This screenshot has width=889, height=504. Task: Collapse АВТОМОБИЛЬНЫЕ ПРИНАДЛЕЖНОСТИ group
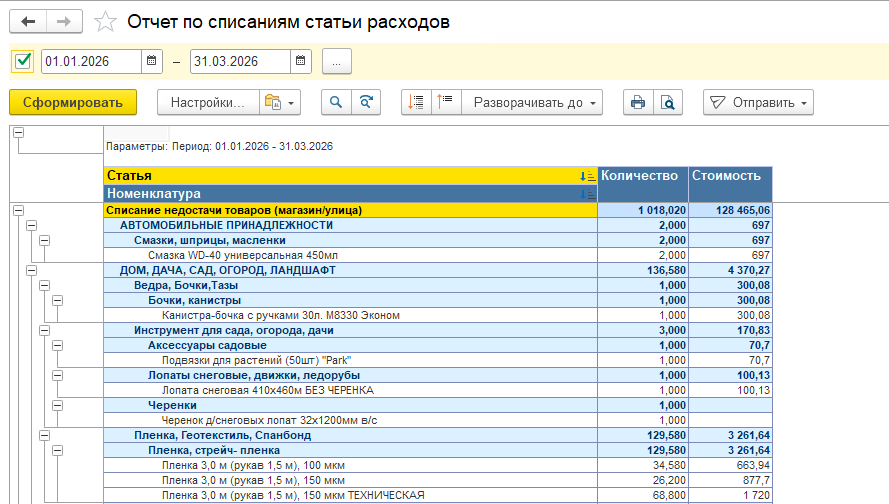click(32, 225)
